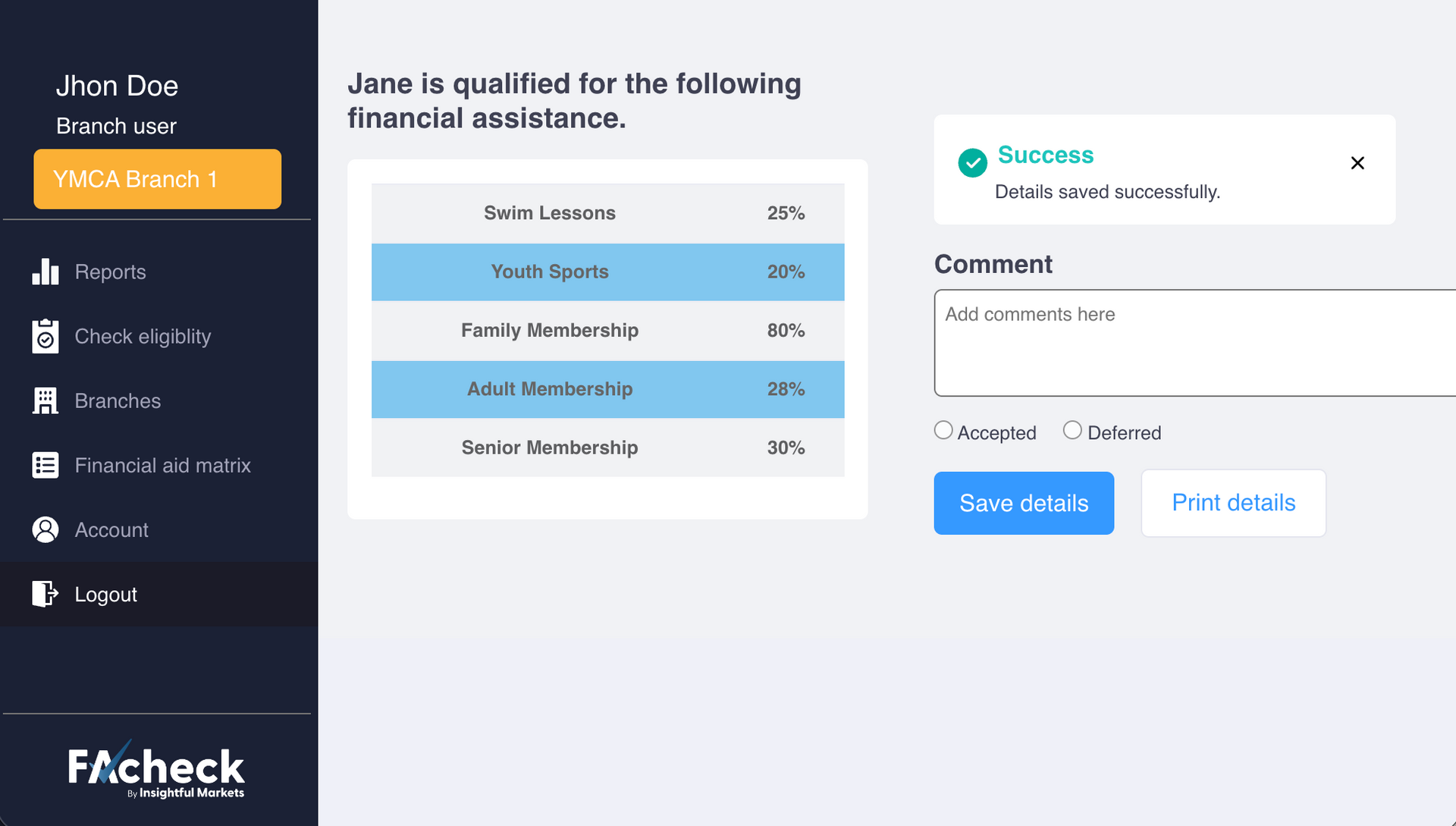The image size is (1456, 826).
Task: Open the Reports section
Action: click(110, 272)
